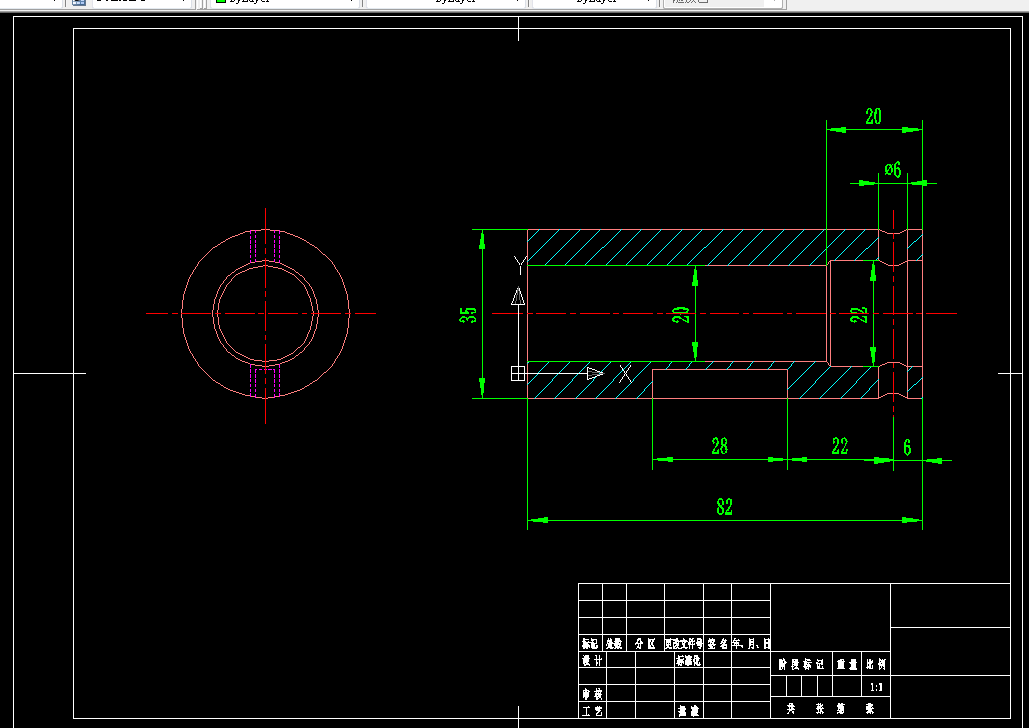The height and width of the screenshot is (728, 1029).
Task: Click the 1:1 scale value
Action: [876, 687]
